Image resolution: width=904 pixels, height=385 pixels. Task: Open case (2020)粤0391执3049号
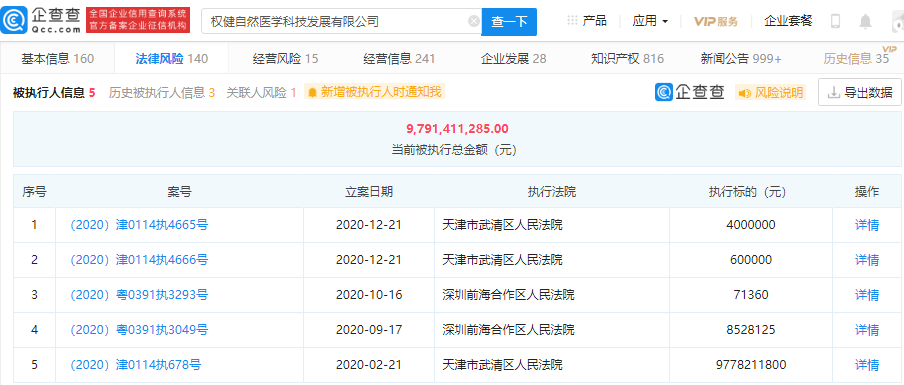point(138,330)
